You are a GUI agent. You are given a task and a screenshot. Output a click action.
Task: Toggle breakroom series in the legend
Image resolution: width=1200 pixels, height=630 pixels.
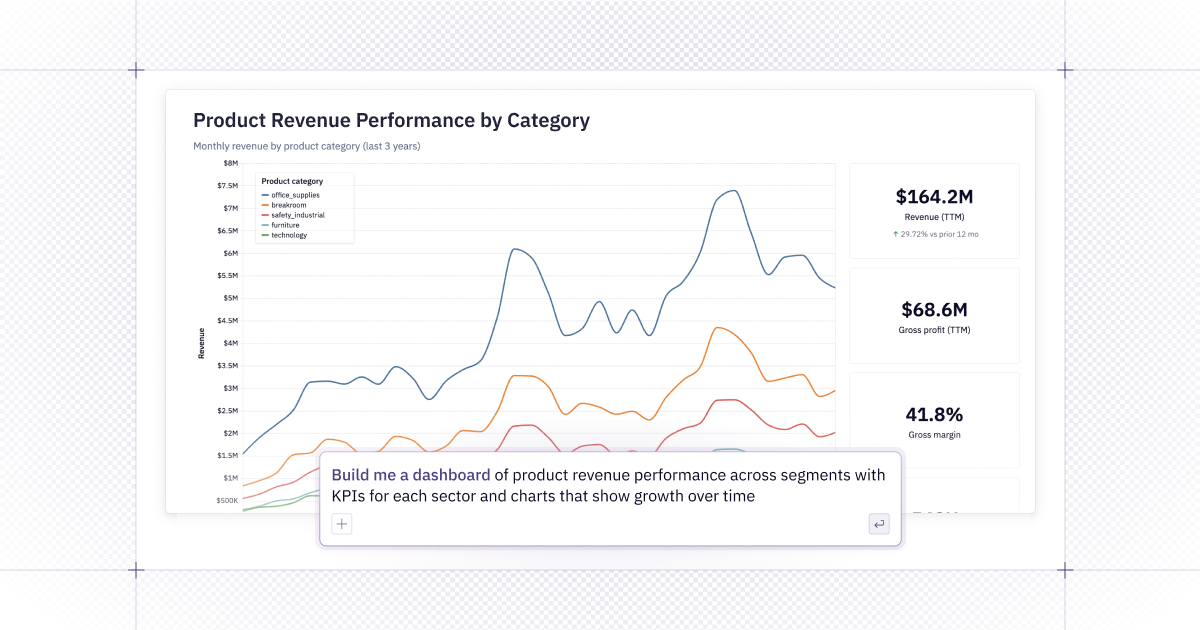[289, 205]
